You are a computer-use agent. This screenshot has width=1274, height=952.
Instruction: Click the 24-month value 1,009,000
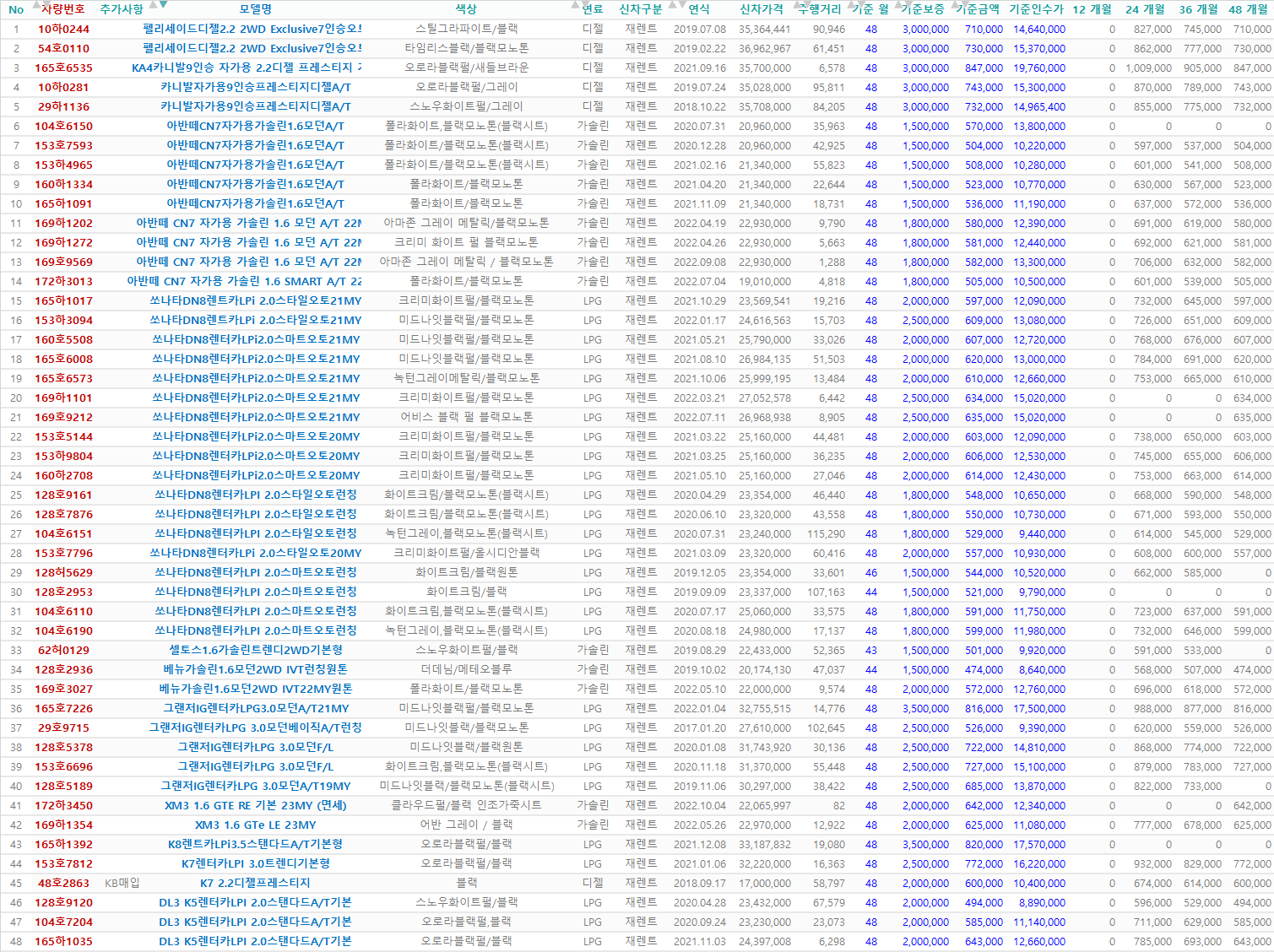[1148, 68]
